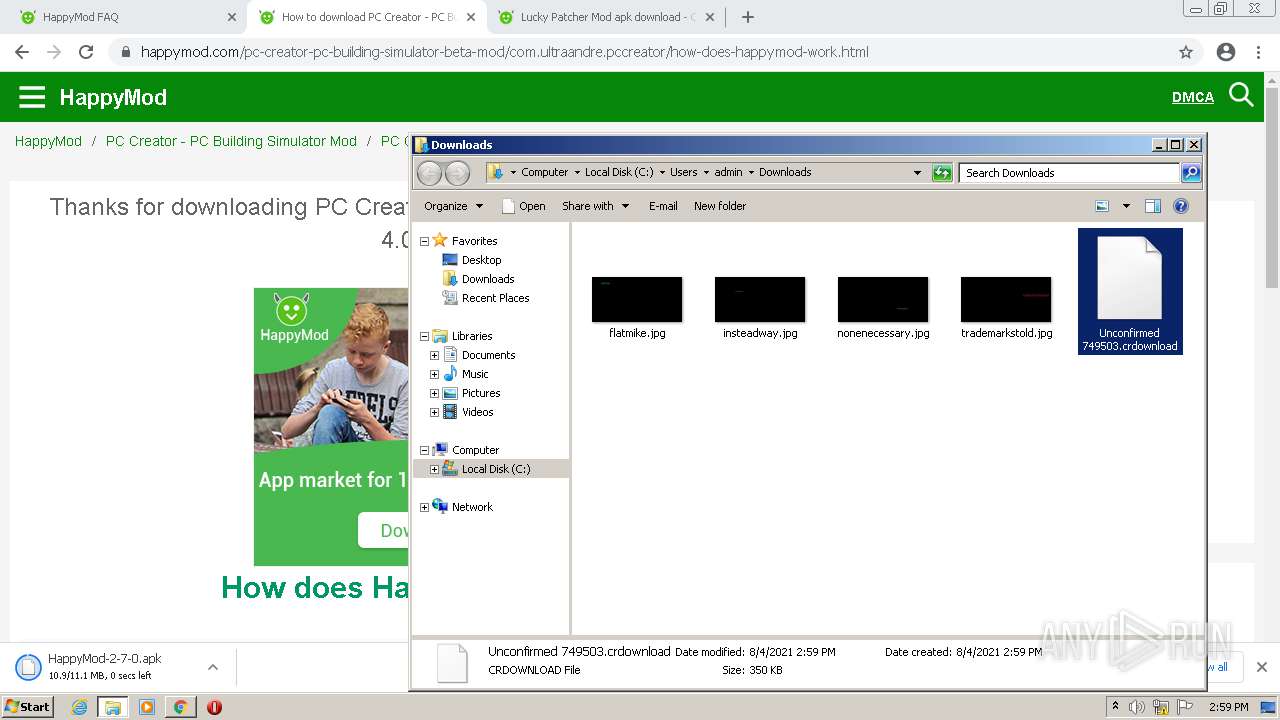Select the Unconfirmed 749503.crdownload file
Viewport: 1280px width, 720px height.
(x=1130, y=291)
